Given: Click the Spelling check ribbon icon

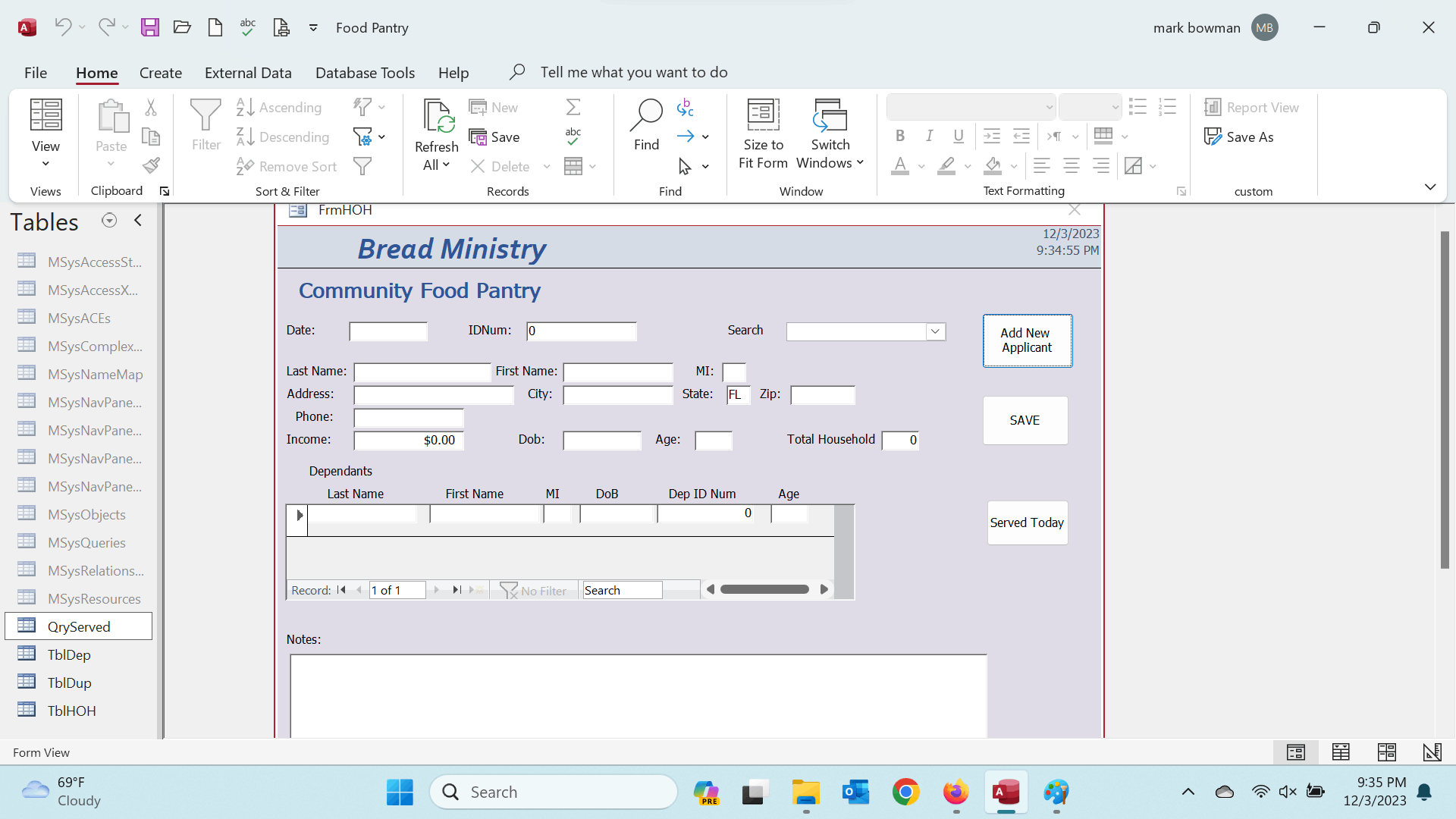Looking at the screenshot, I should tap(573, 136).
